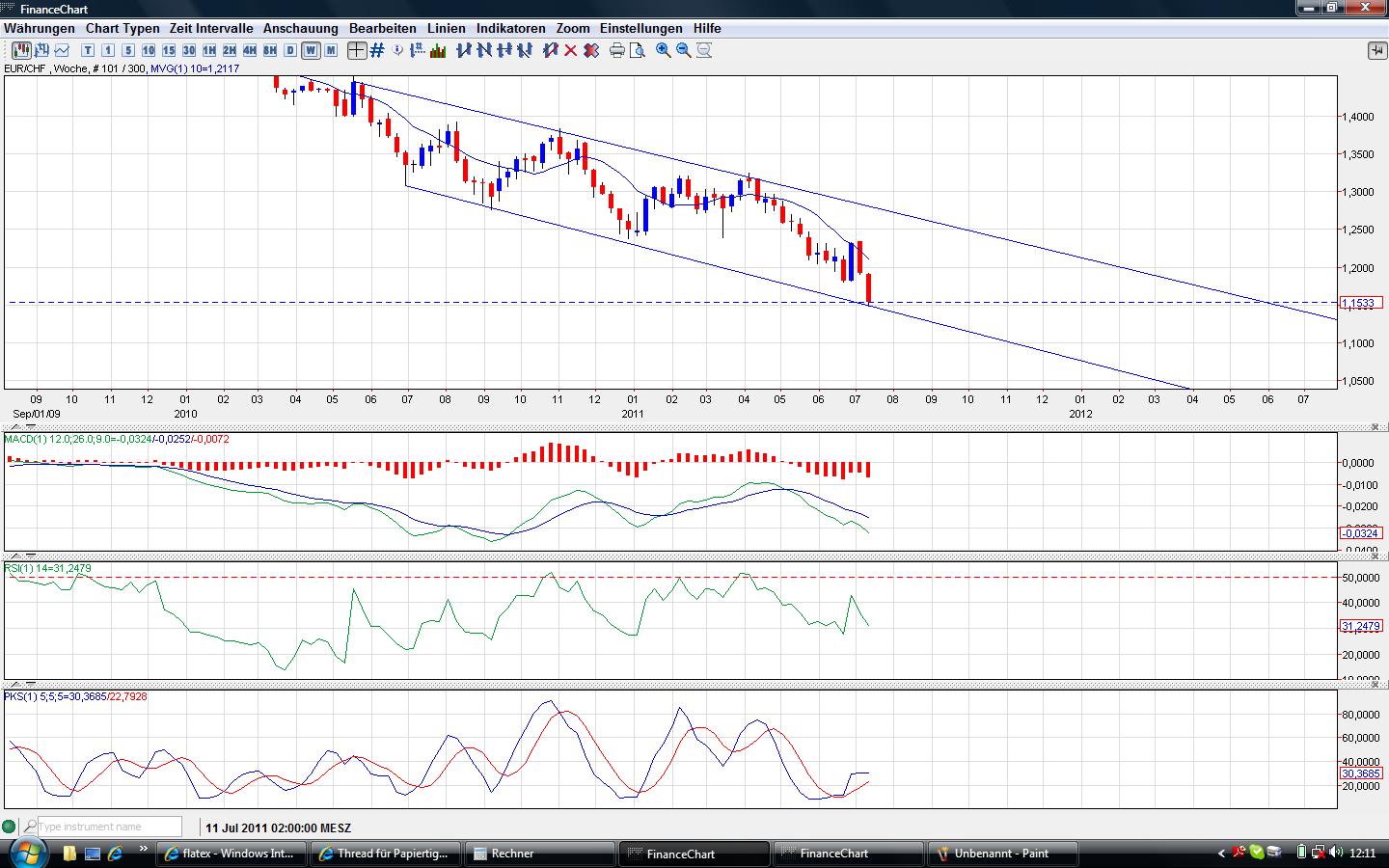
Task: Toggle the crosshair cursor tool
Action: (x=357, y=50)
